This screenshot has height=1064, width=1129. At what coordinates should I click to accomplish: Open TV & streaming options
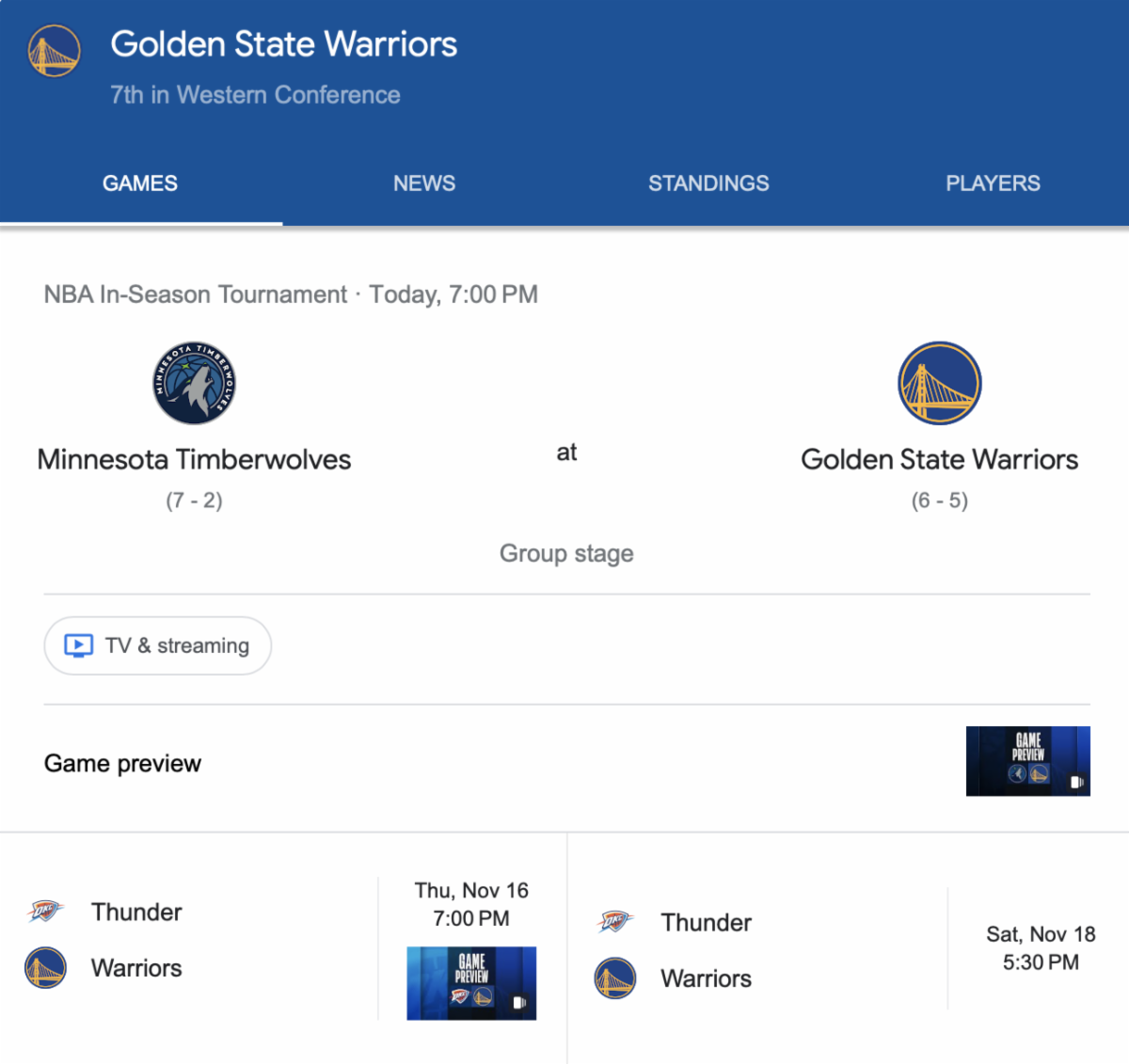pyautogui.click(x=158, y=645)
